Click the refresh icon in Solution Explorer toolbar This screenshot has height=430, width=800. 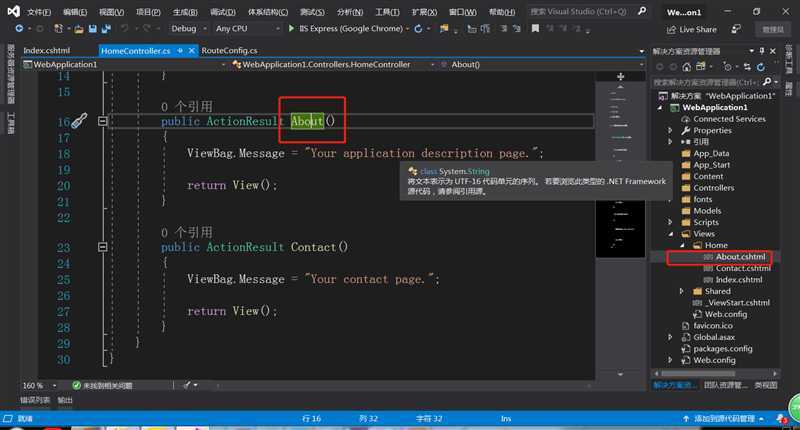761,67
